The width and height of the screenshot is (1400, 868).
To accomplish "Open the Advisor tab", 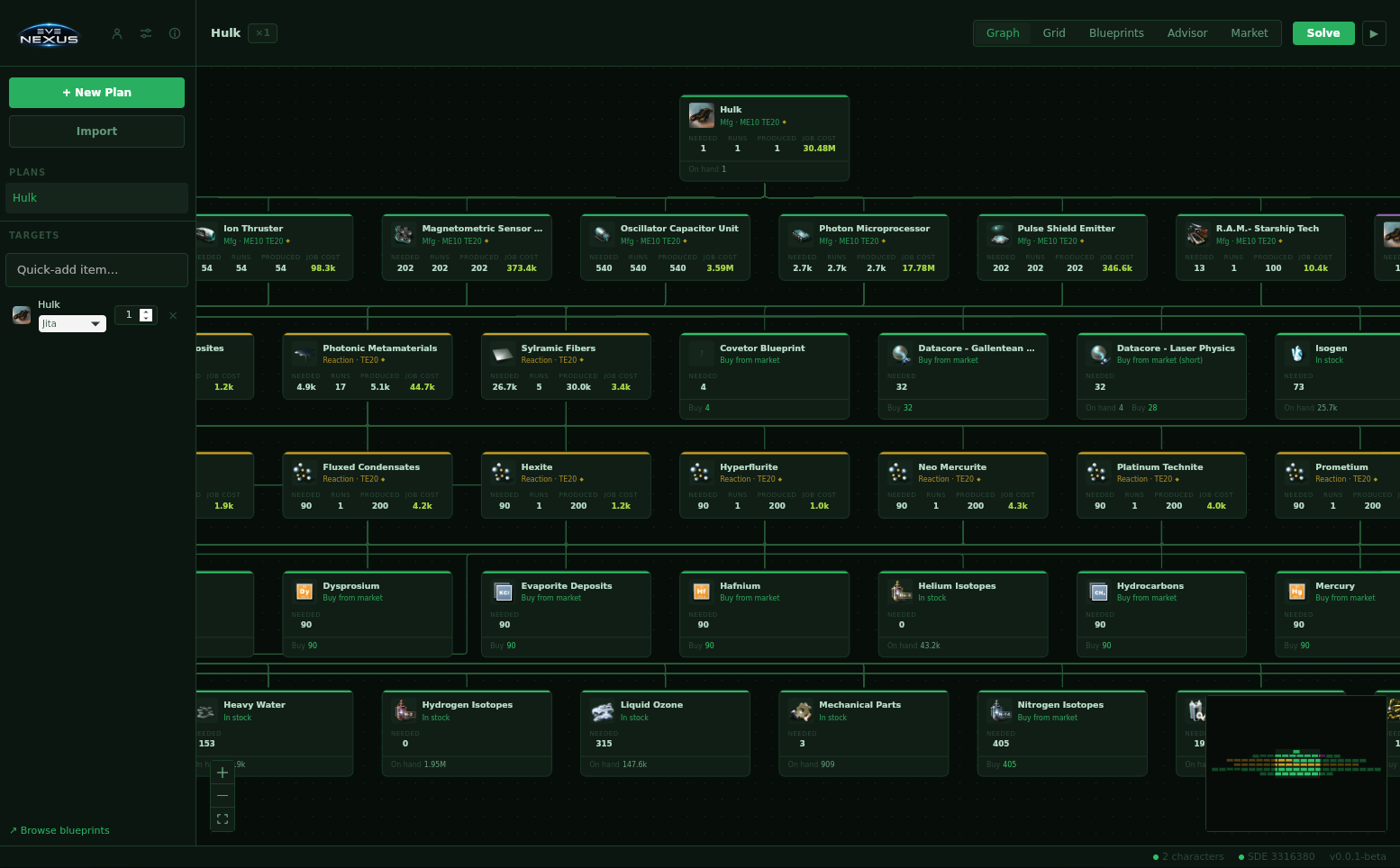I will (1187, 33).
